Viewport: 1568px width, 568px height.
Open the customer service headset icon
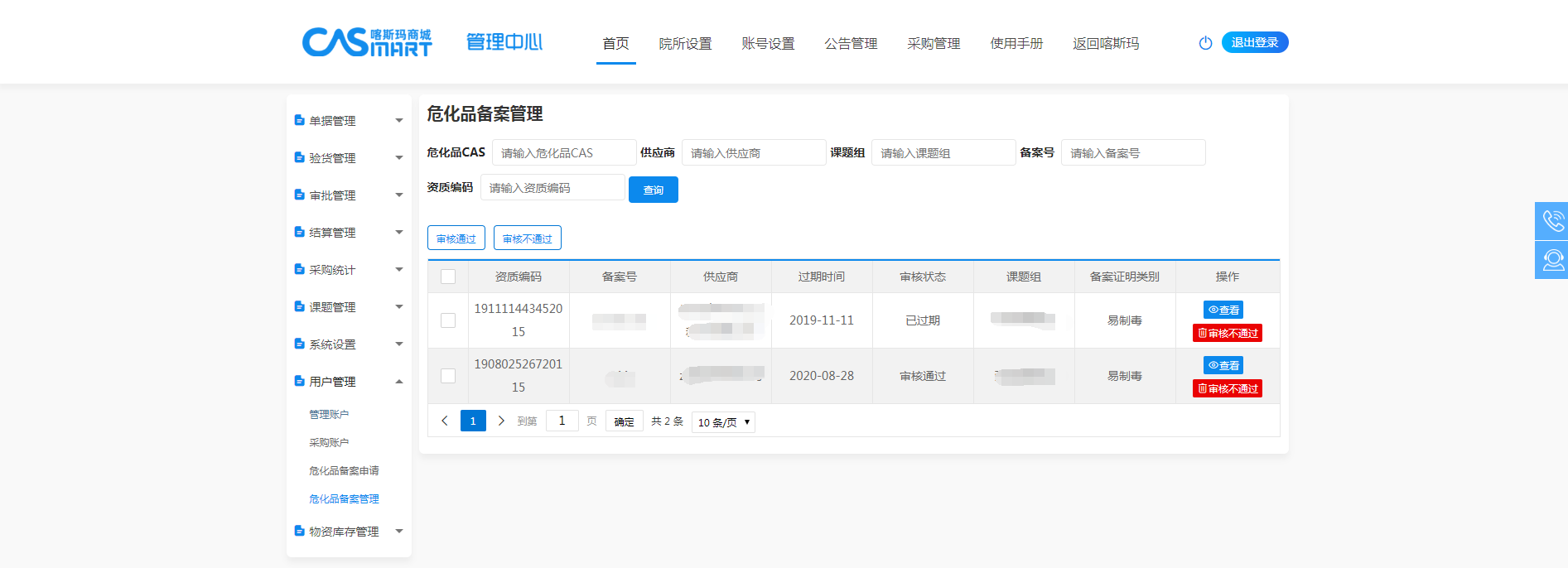pyautogui.click(x=1552, y=260)
